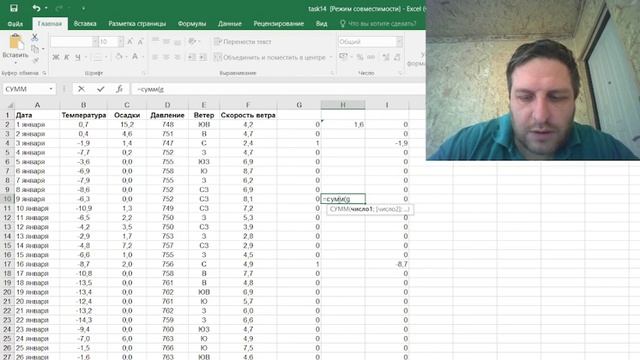Viewport: 640px width, 360px height.
Task: Click Объединить и поместить в центре button
Action: pyautogui.click(x=270, y=57)
